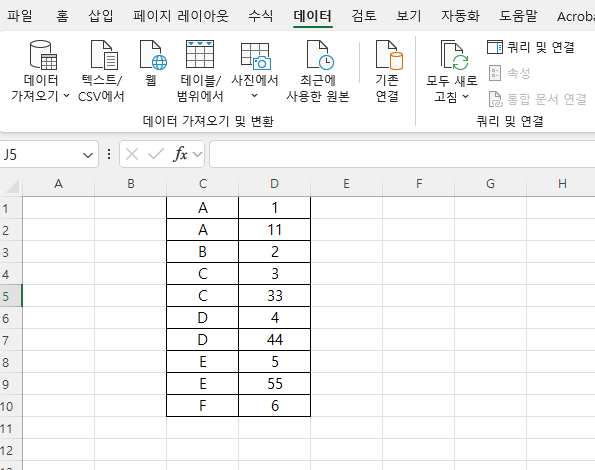Expand the 모두 새로 고침 dropdown arrow
The height and width of the screenshot is (470, 595).
466,97
